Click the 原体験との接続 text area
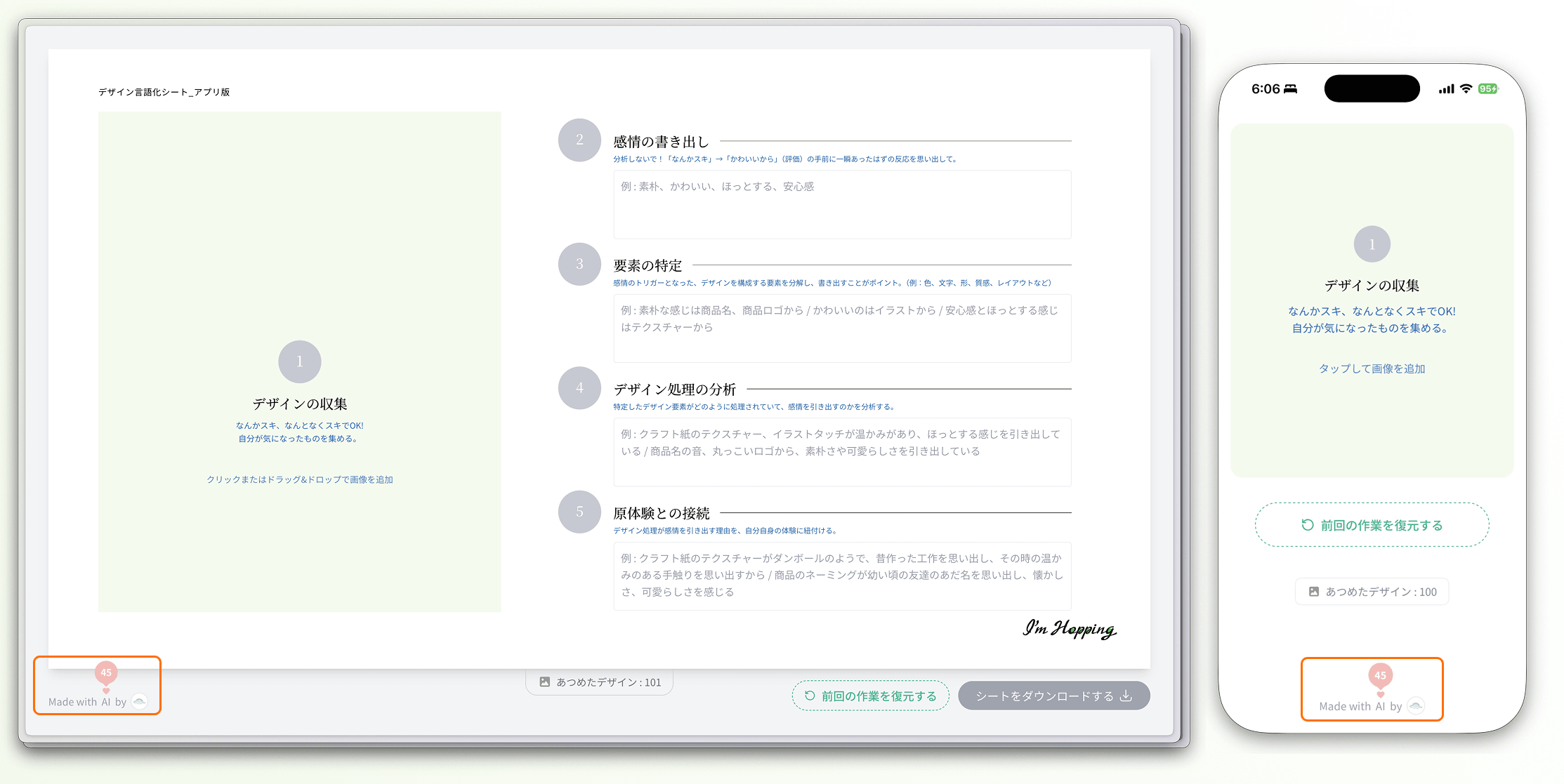Screen dimensions: 1564x784 tap(842, 576)
